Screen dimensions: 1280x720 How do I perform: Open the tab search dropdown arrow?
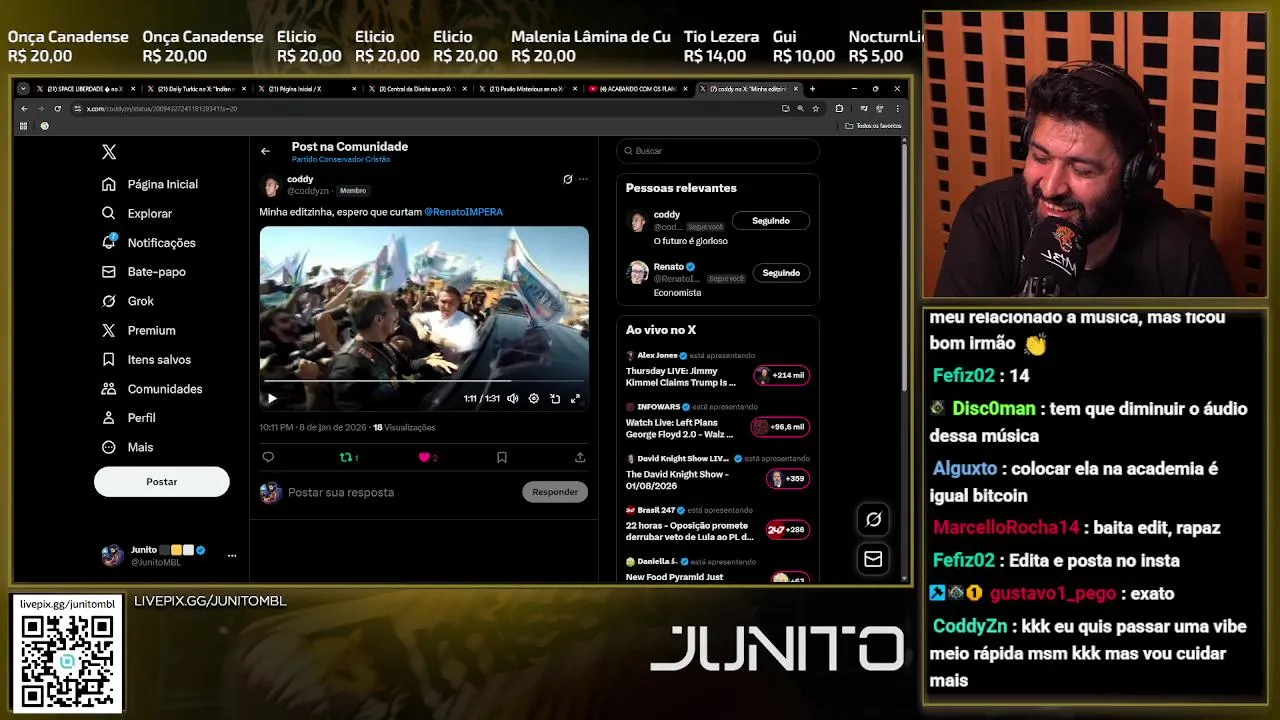tap(23, 89)
